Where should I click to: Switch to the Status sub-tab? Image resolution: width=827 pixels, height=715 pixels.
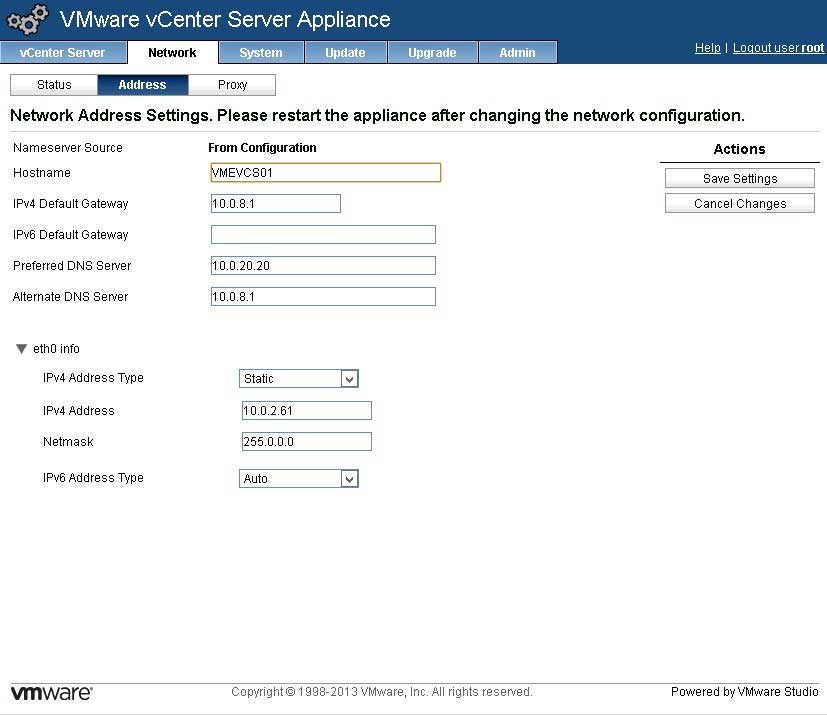tap(54, 85)
